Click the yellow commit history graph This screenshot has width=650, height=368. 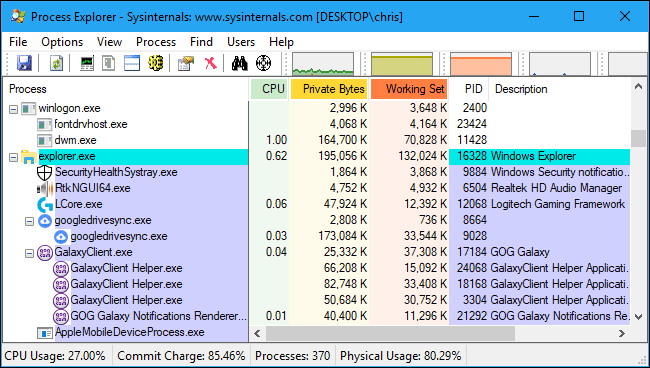(402, 64)
